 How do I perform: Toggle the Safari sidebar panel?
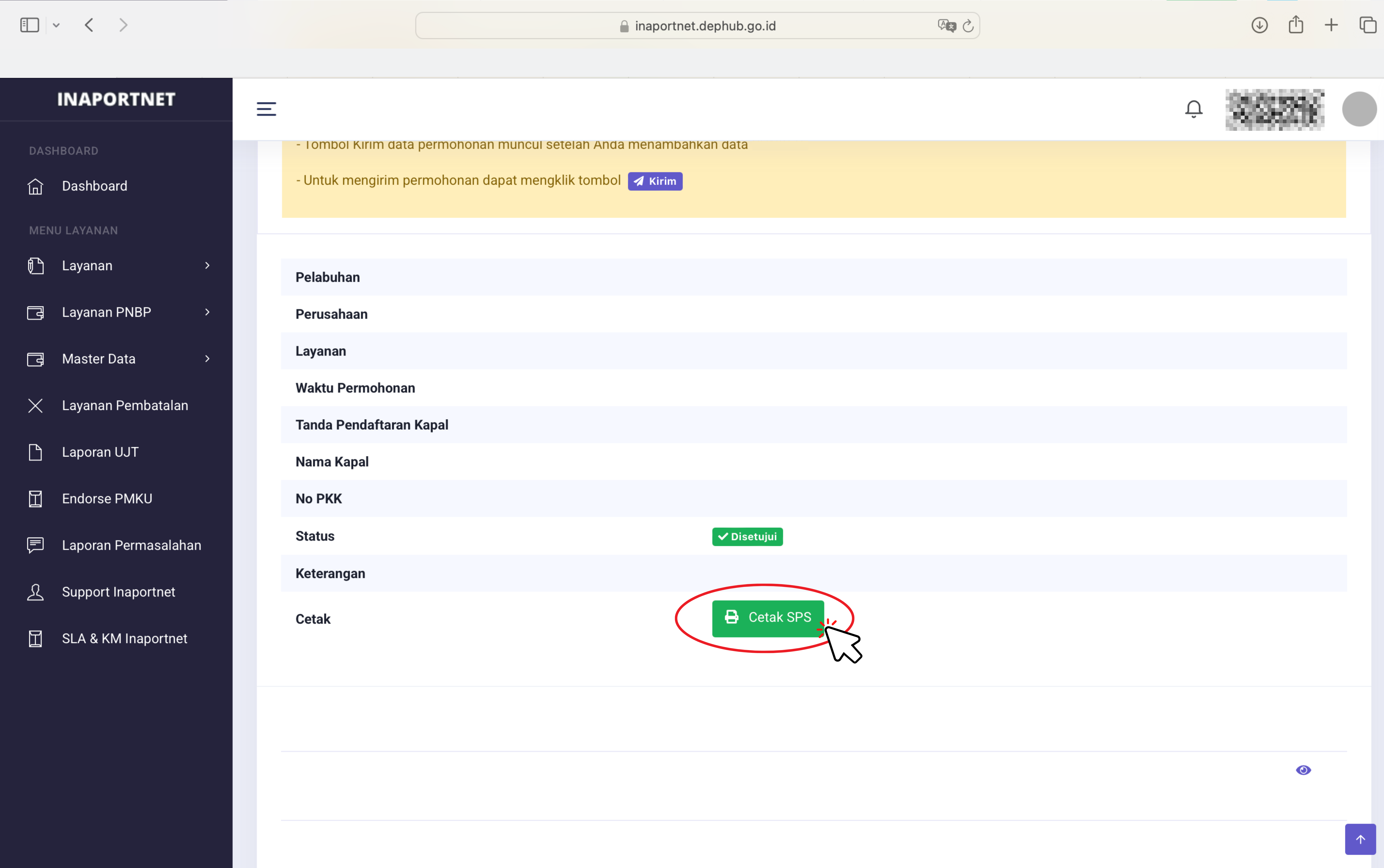[29, 25]
